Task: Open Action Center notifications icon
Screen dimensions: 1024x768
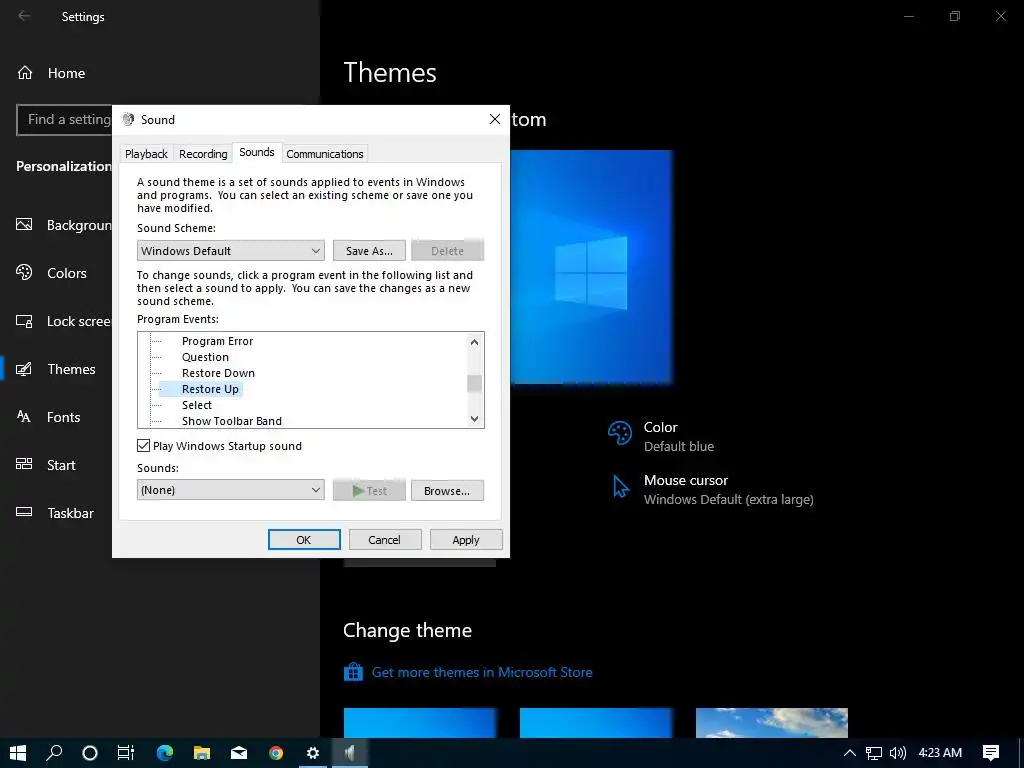Action: pos(991,753)
